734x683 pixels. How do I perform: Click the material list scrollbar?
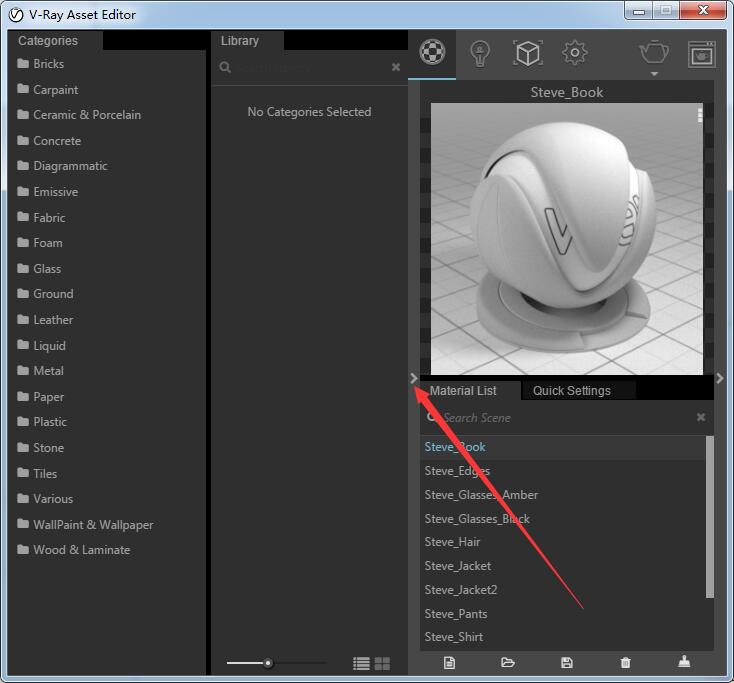[710, 517]
